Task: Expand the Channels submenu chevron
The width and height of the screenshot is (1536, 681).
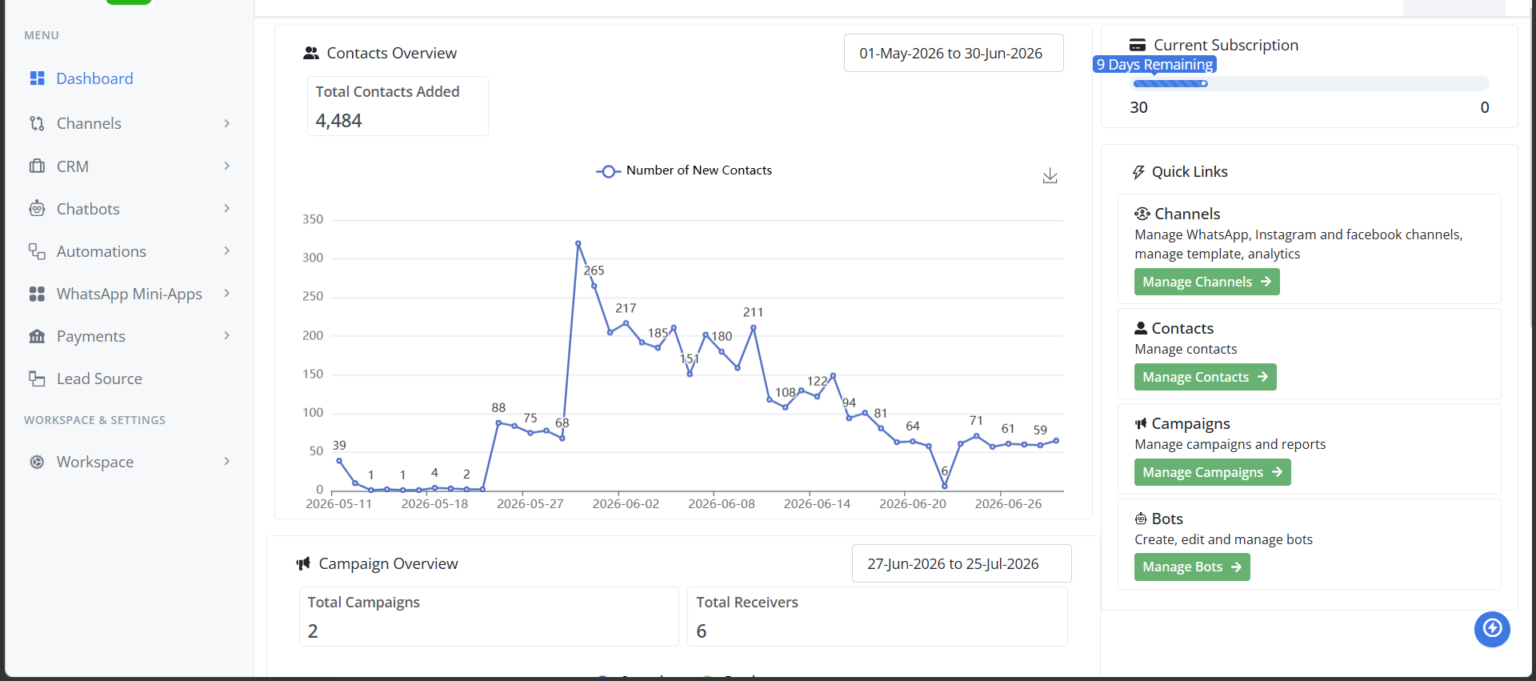Action: tap(227, 123)
